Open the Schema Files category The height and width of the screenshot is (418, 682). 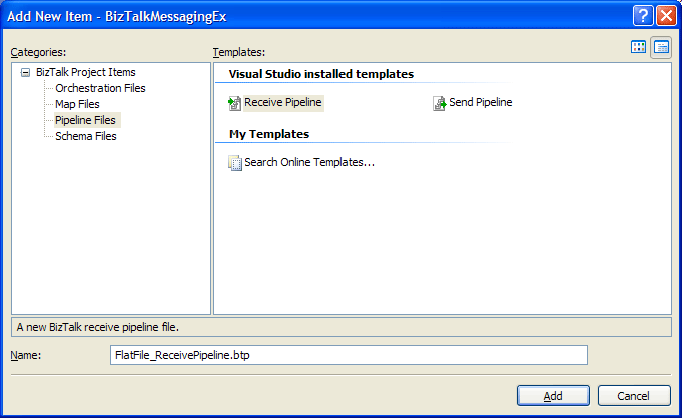pyautogui.click(x=85, y=136)
